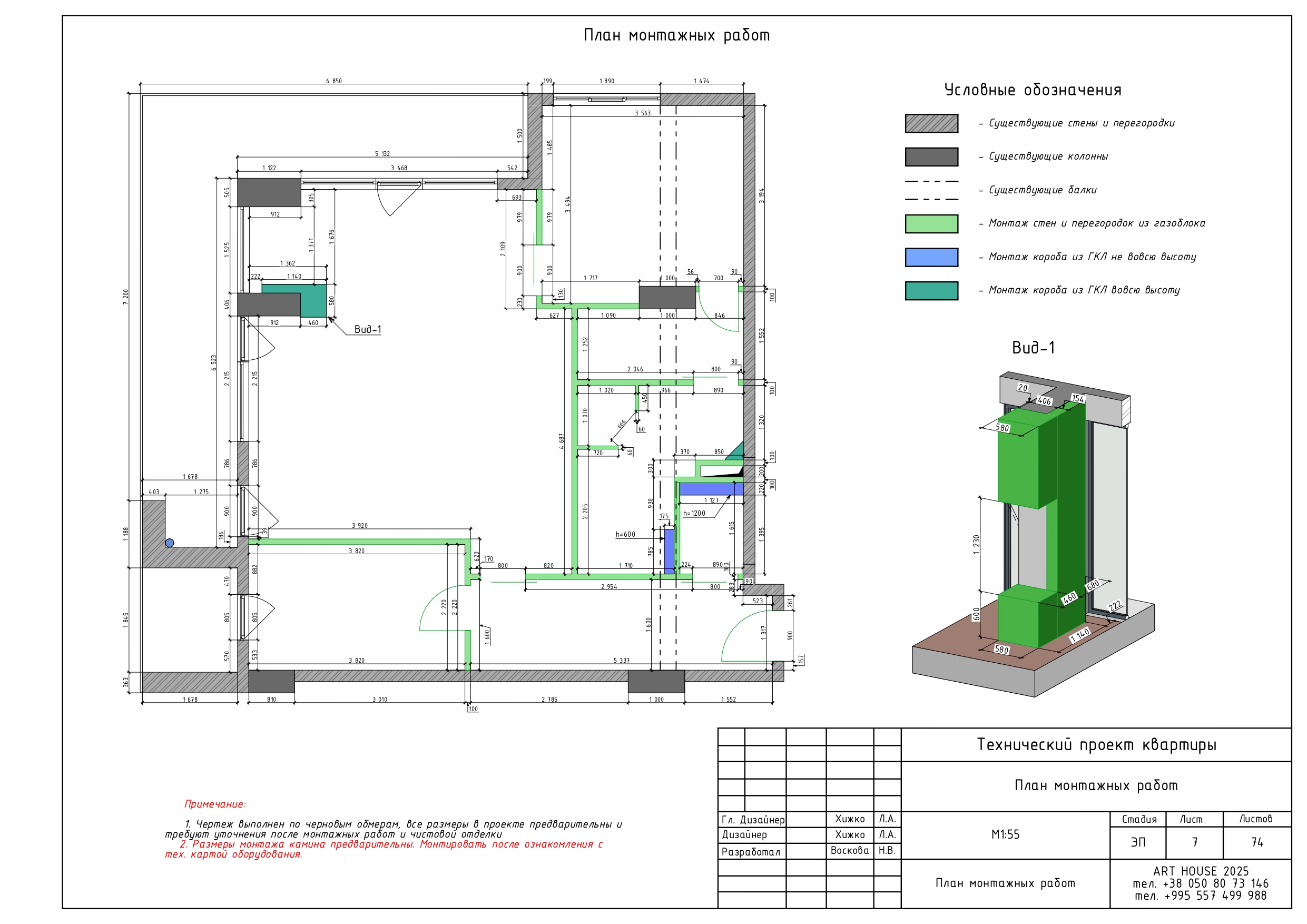1307x924 pixels.
Task: Click the Вид-1 callout label on floor plan
Action: pyautogui.click(x=368, y=329)
